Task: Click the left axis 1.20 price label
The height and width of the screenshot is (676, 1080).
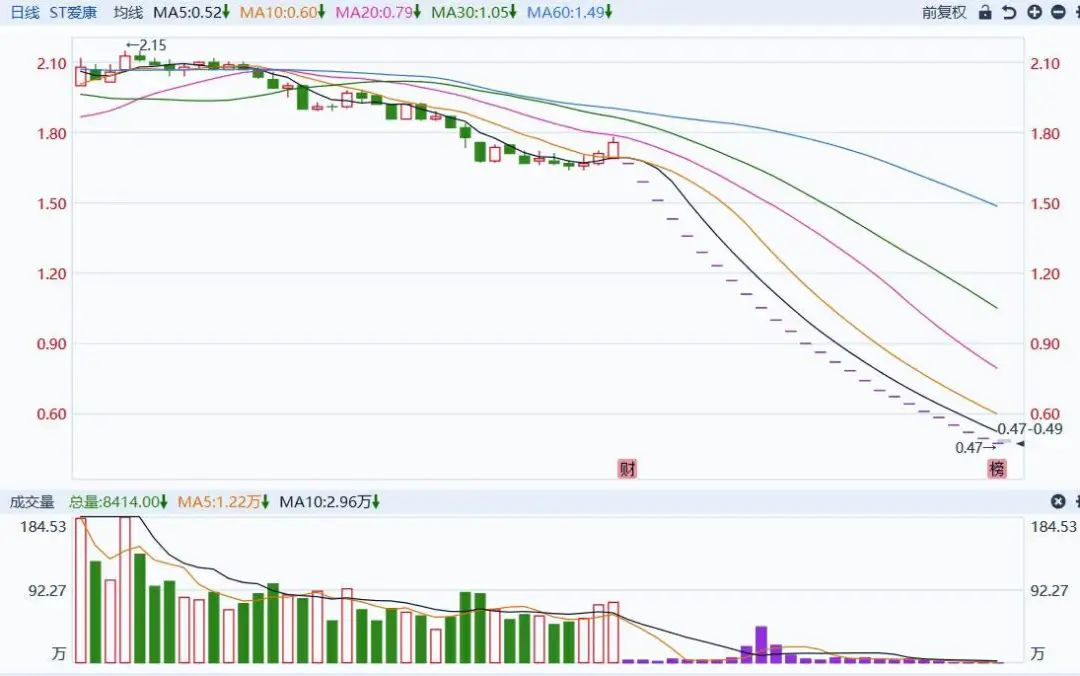Action: coord(52,274)
